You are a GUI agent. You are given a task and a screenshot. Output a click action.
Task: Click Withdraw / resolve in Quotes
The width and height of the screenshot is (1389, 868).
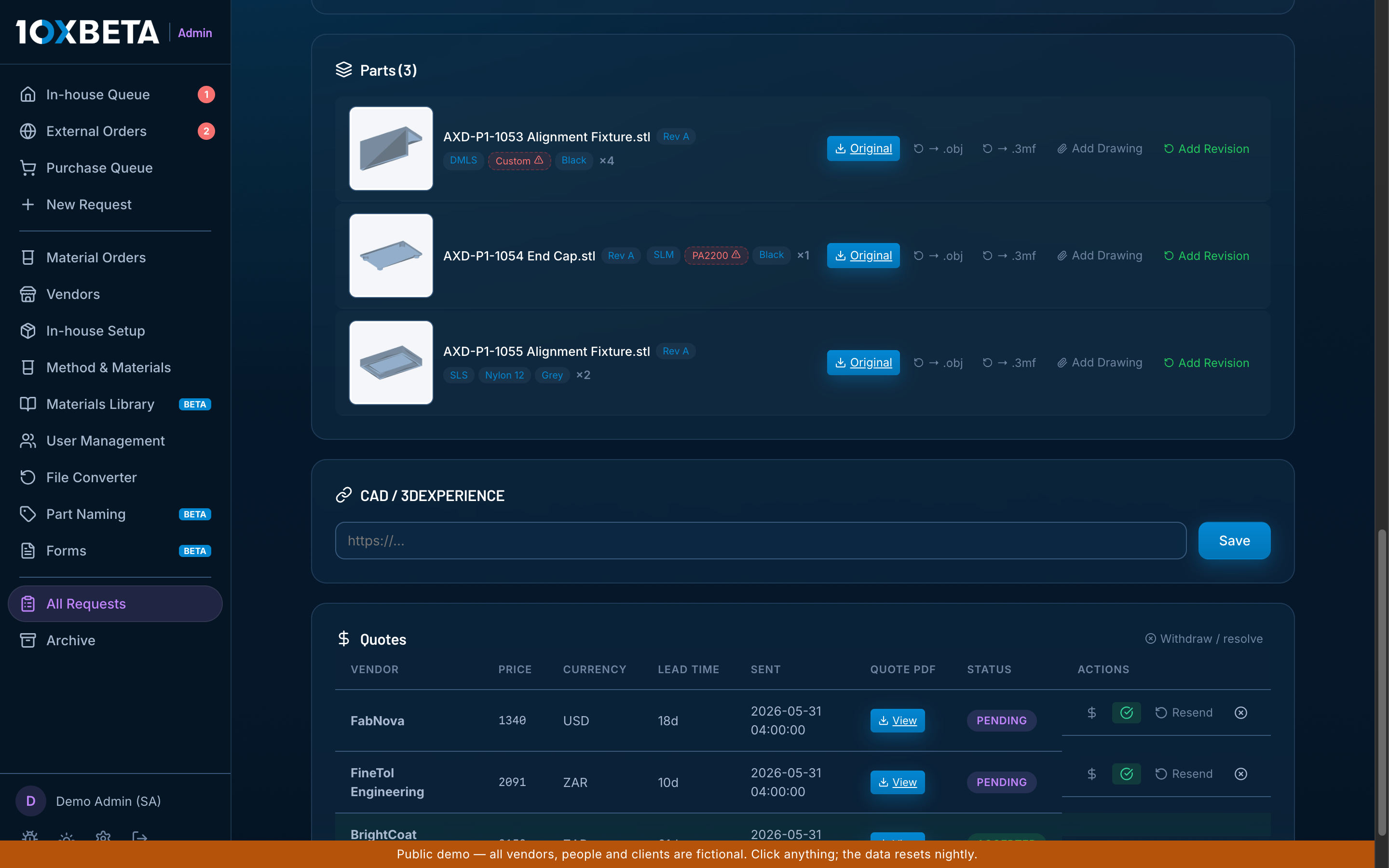click(x=1204, y=639)
